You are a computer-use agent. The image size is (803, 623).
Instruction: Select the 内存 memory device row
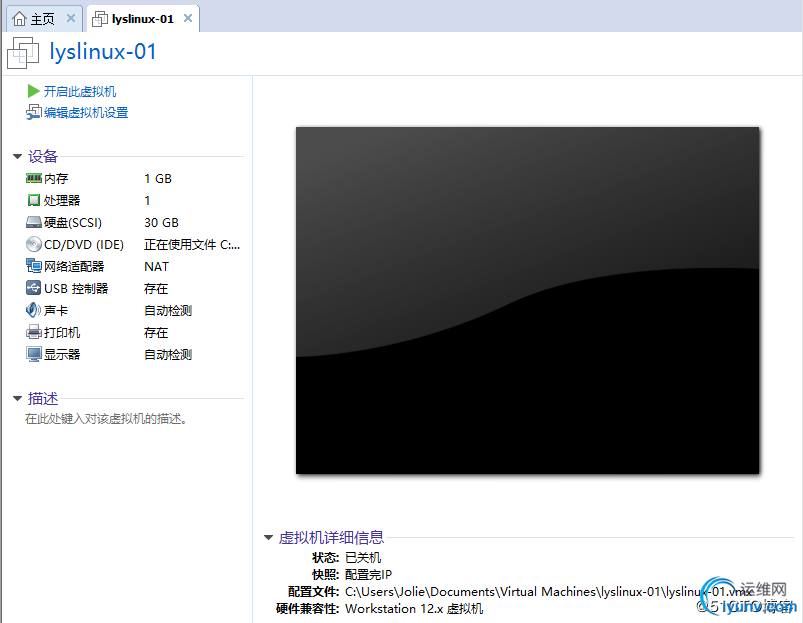pos(133,179)
